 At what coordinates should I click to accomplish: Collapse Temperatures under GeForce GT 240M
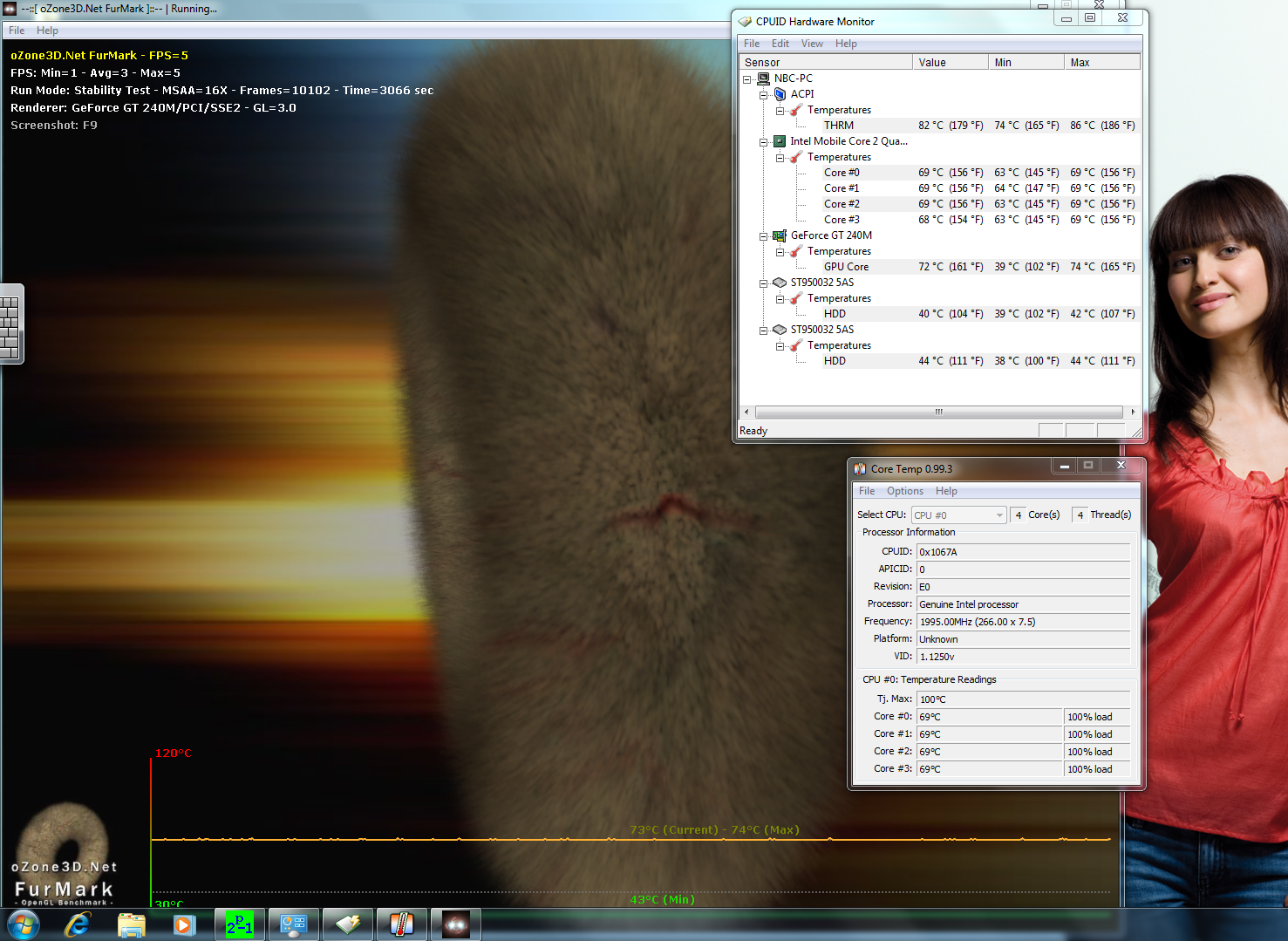click(780, 252)
